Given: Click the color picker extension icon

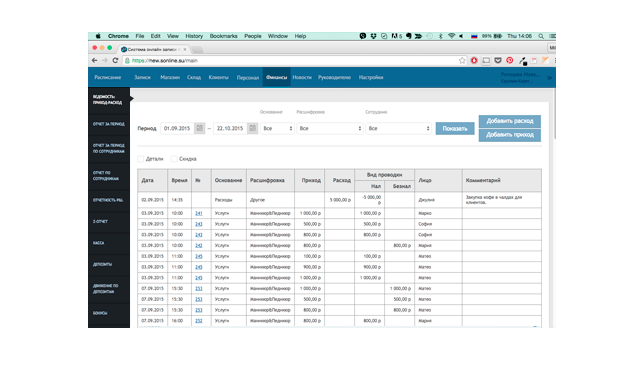Looking at the screenshot, I should [x=522, y=61].
